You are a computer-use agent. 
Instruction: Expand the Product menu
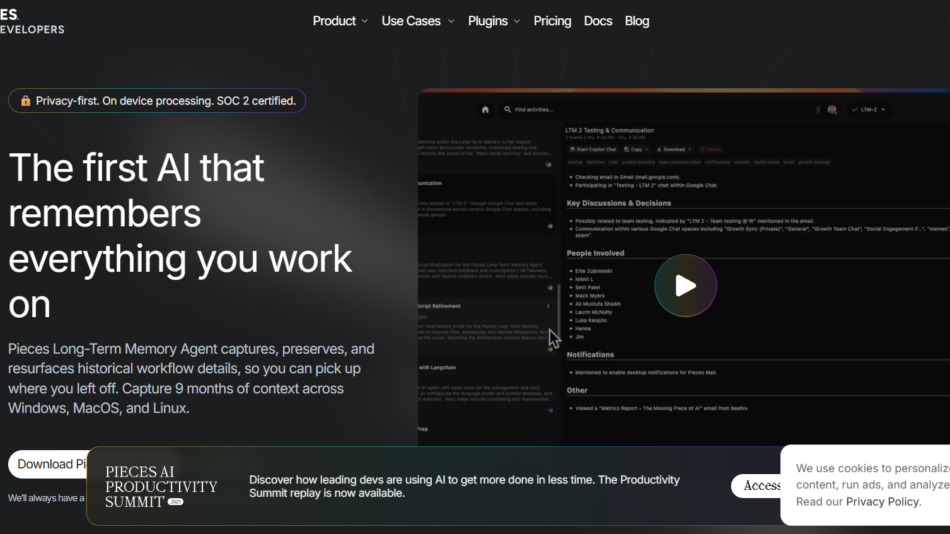pos(340,21)
